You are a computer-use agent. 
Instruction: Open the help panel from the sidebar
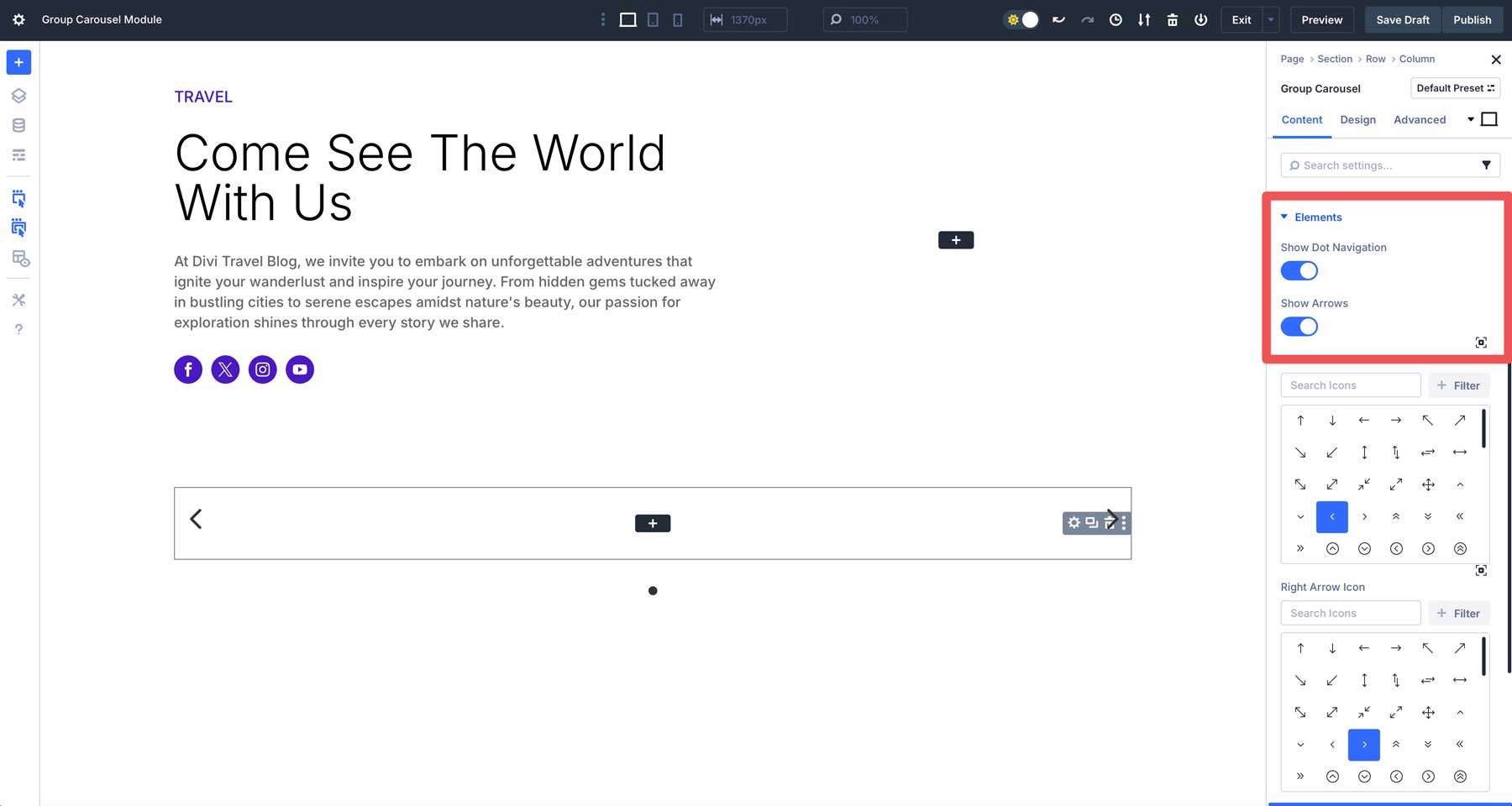point(18,328)
